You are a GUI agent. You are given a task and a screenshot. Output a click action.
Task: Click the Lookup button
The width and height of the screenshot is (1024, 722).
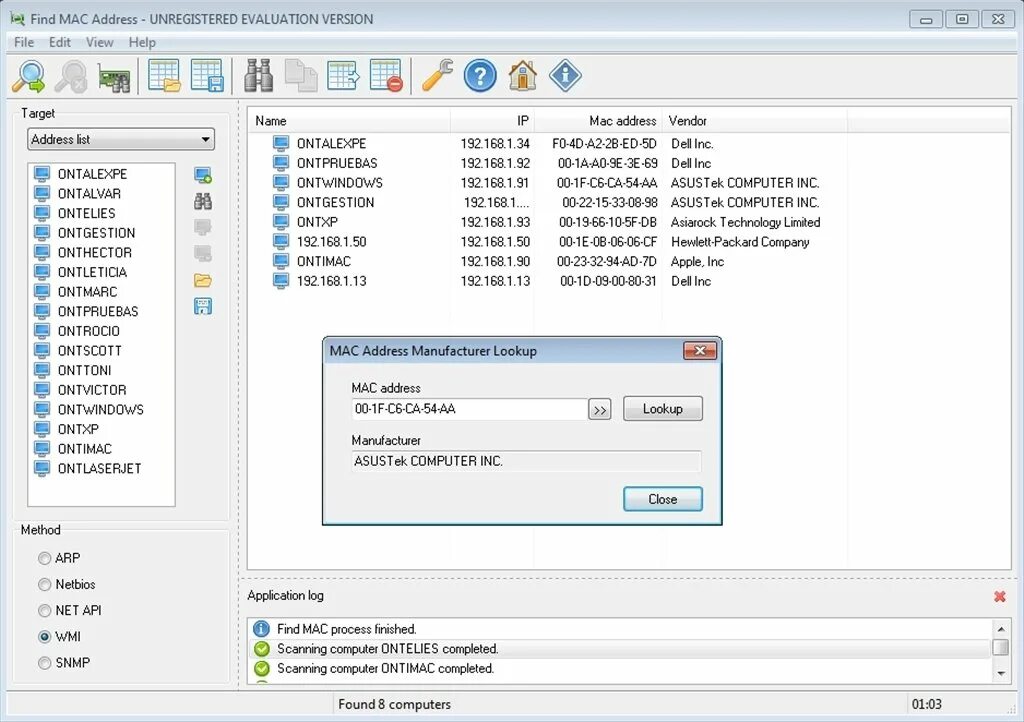pyautogui.click(x=663, y=409)
